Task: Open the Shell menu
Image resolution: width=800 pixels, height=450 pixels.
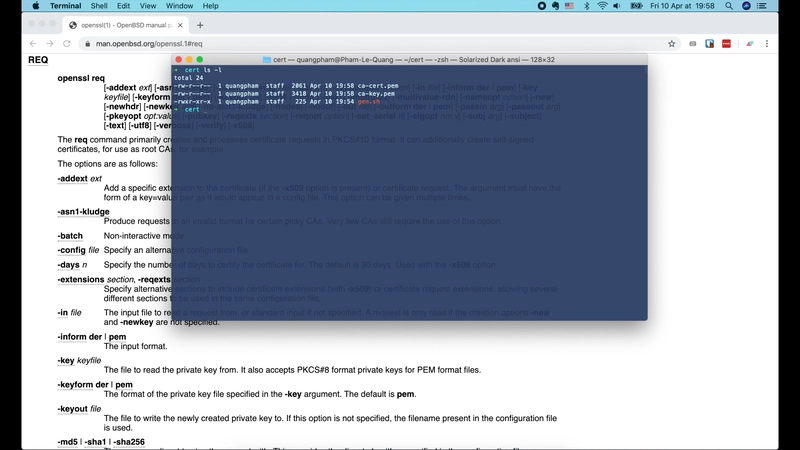Action: click(x=99, y=6)
